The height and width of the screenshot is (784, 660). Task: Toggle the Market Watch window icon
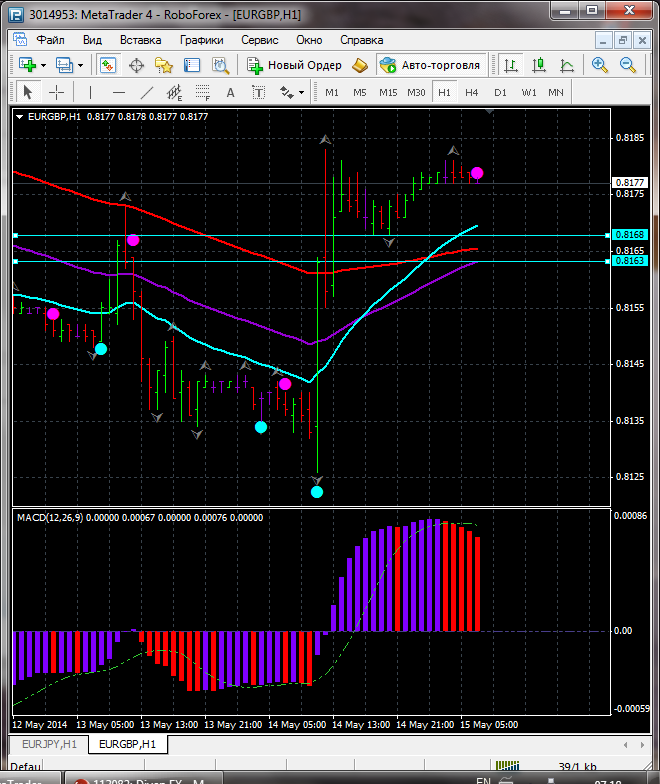tap(108, 65)
